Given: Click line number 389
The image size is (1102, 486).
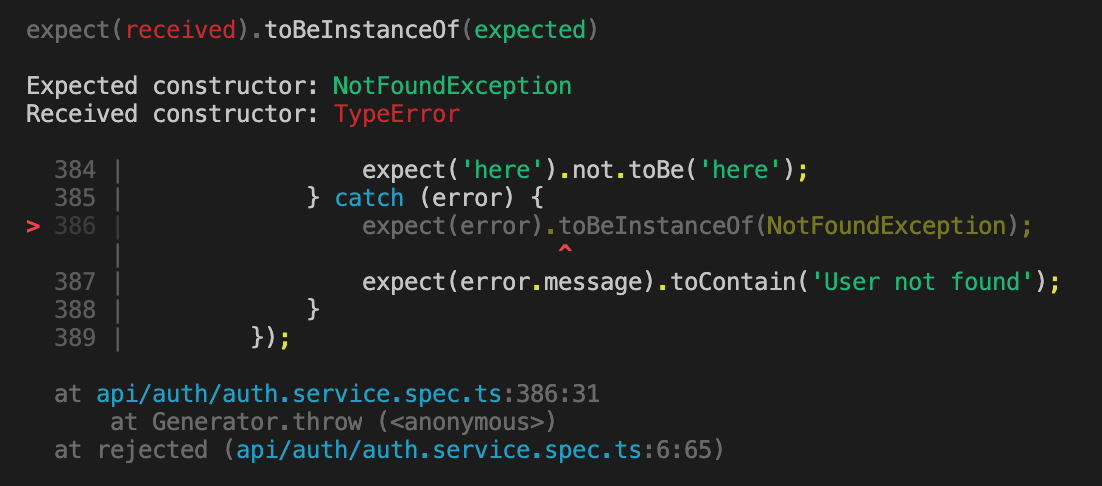Looking at the screenshot, I should coord(74,338).
